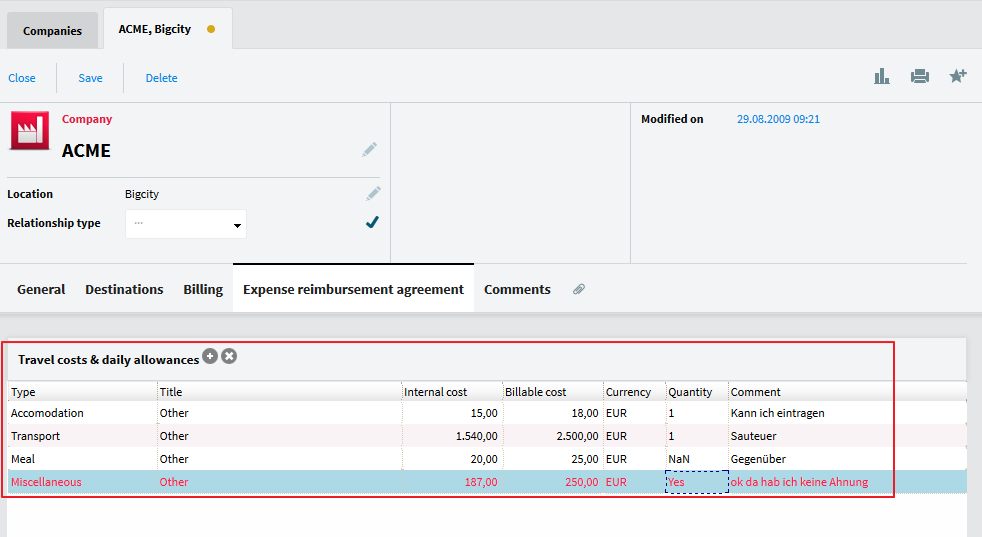Click comment 'Kann ich eintragen'

(777, 413)
